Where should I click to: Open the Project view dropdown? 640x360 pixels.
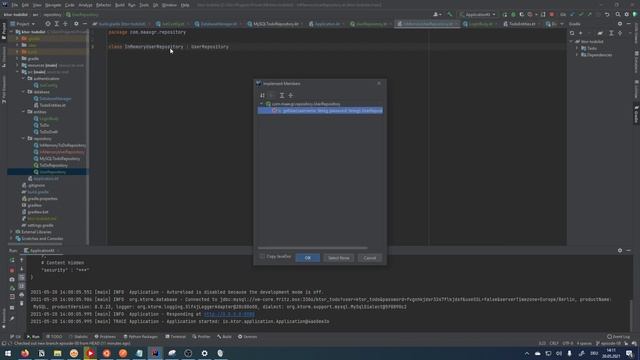click(23, 24)
